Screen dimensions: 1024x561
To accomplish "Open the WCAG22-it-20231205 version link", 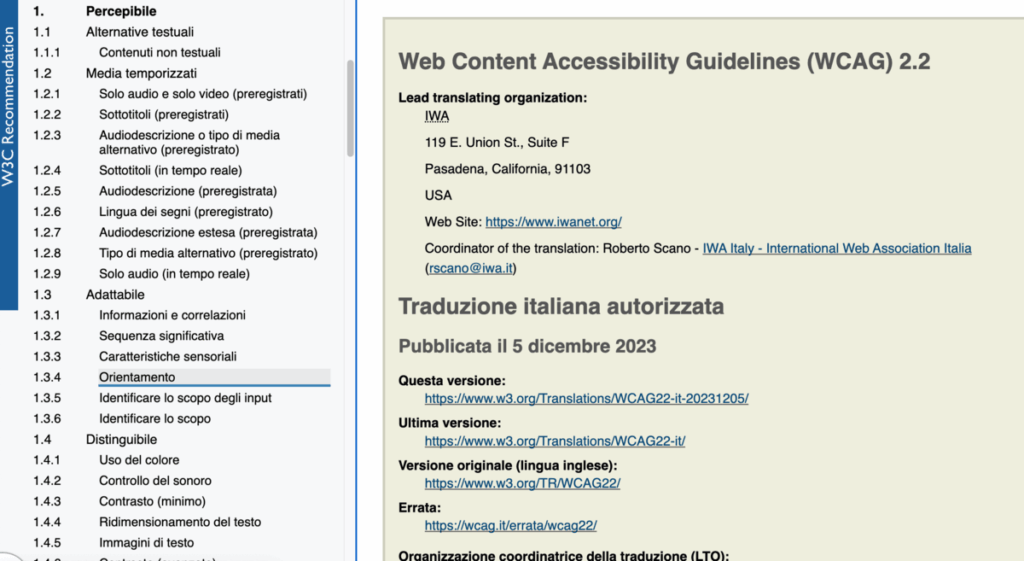I will (x=586, y=398).
